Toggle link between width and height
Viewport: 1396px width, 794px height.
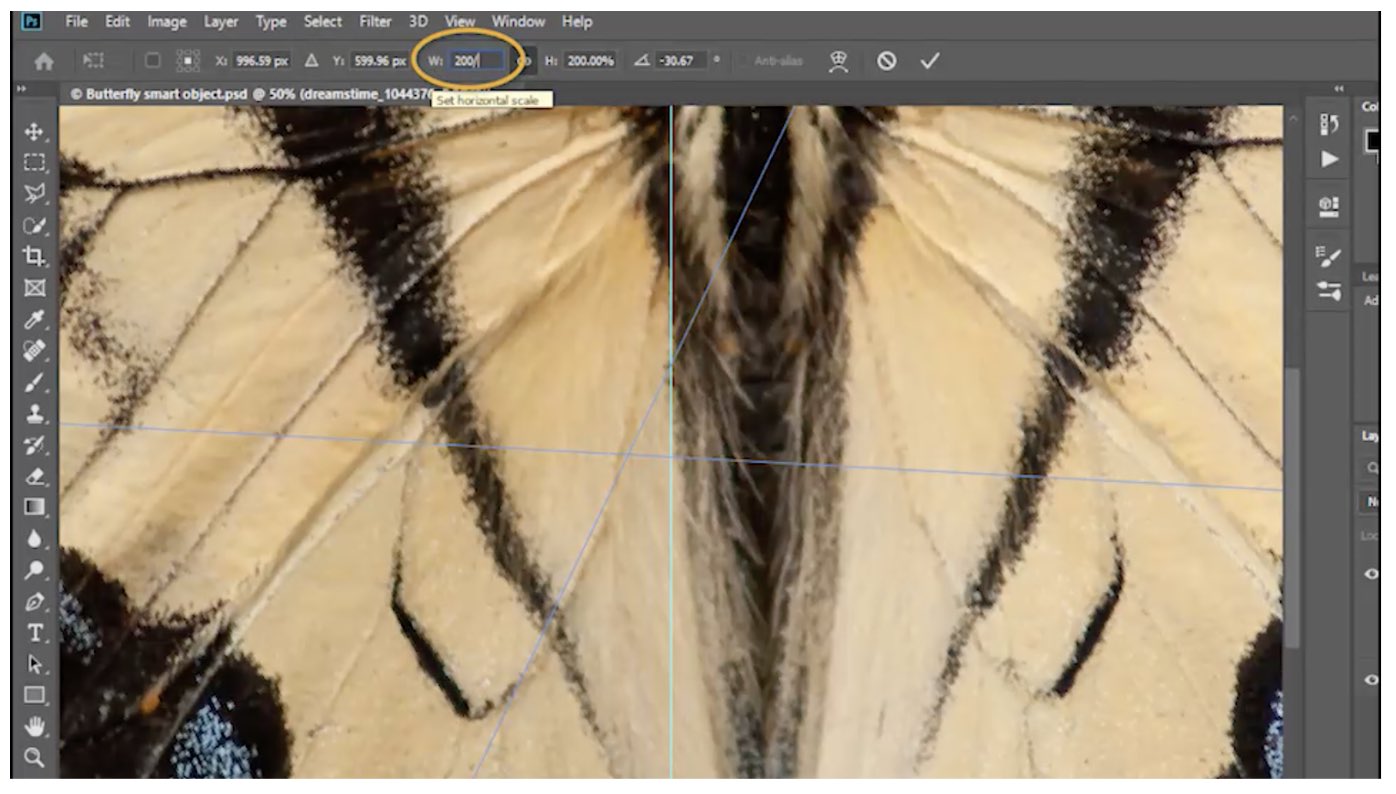pyautogui.click(x=526, y=61)
